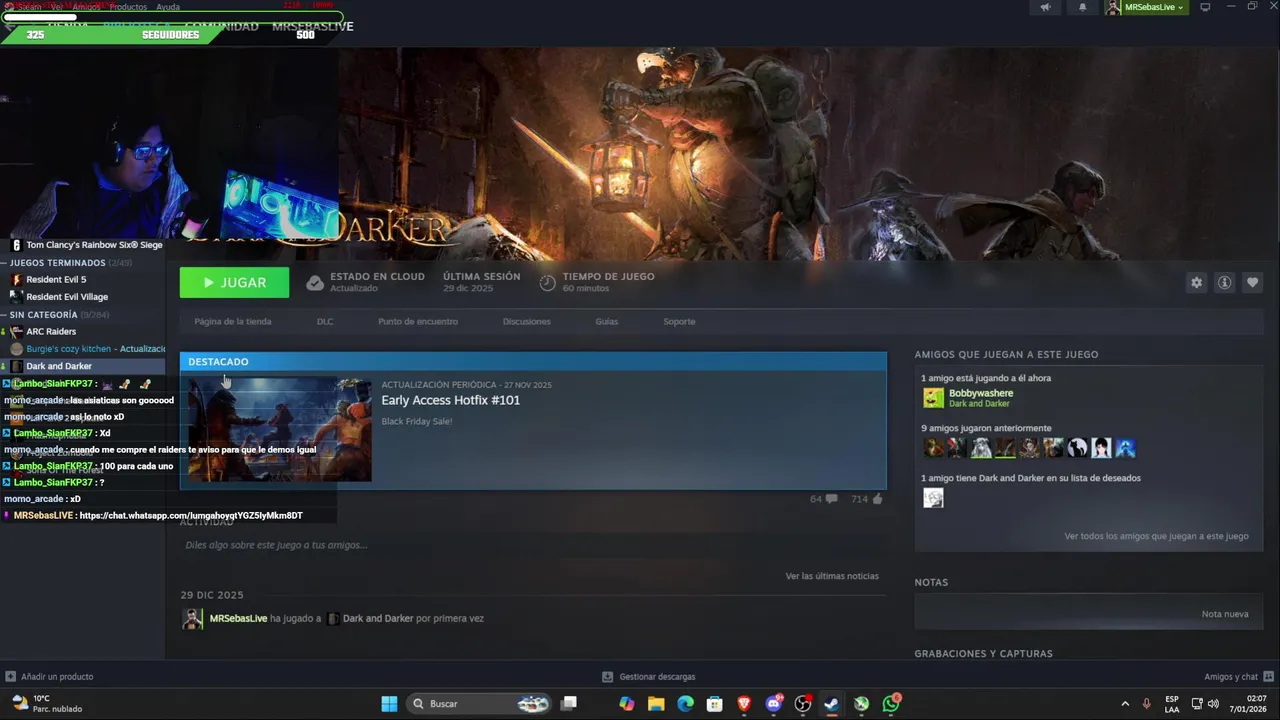Click MRSebasLive avatar in activity feed
1280x720 pixels.
tap(192, 619)
